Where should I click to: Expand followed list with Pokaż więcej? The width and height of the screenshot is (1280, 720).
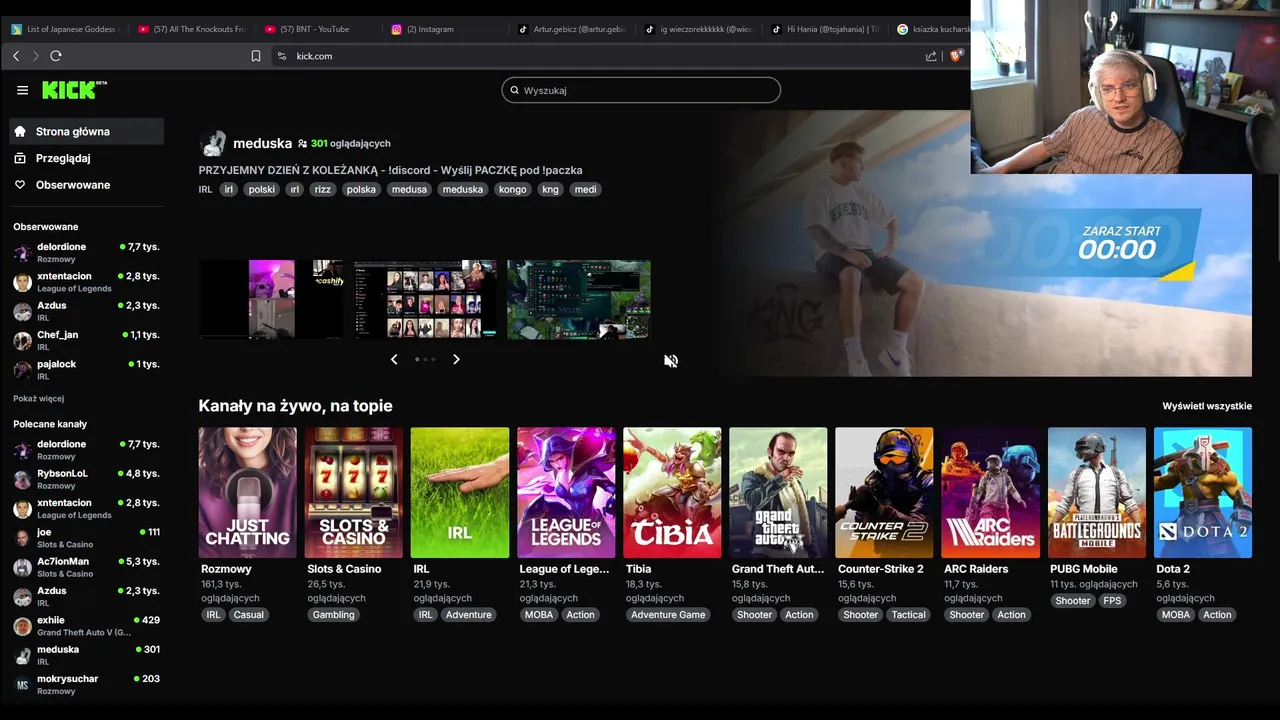39,398
